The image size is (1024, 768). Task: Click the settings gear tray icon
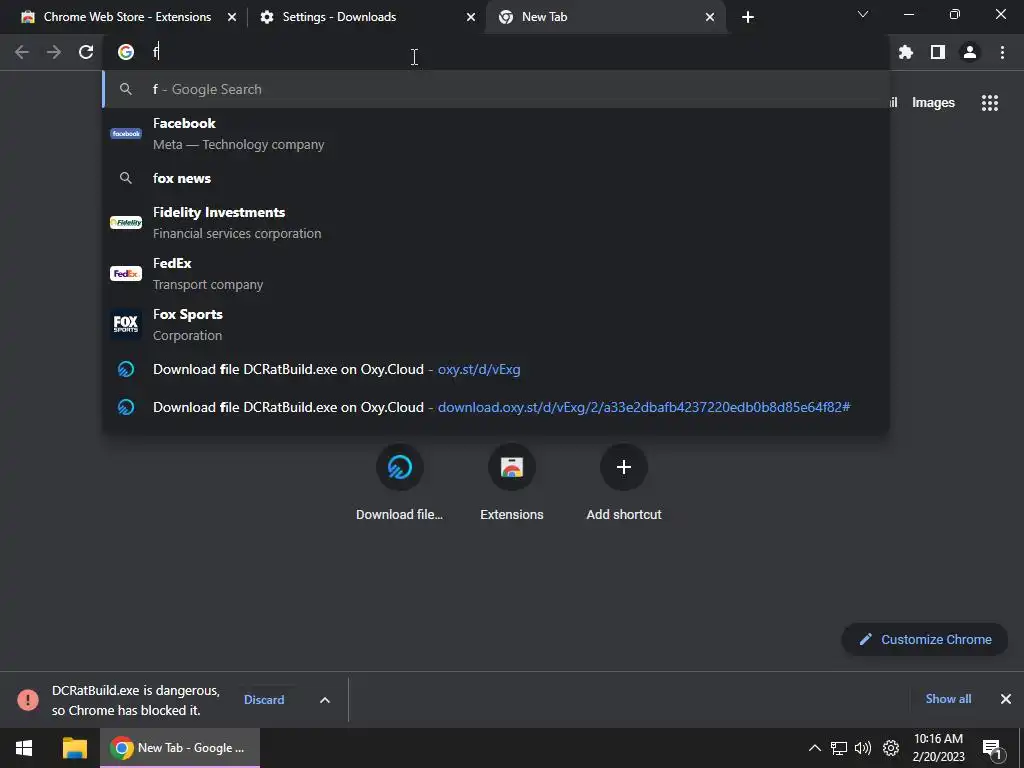pos(891,748)
